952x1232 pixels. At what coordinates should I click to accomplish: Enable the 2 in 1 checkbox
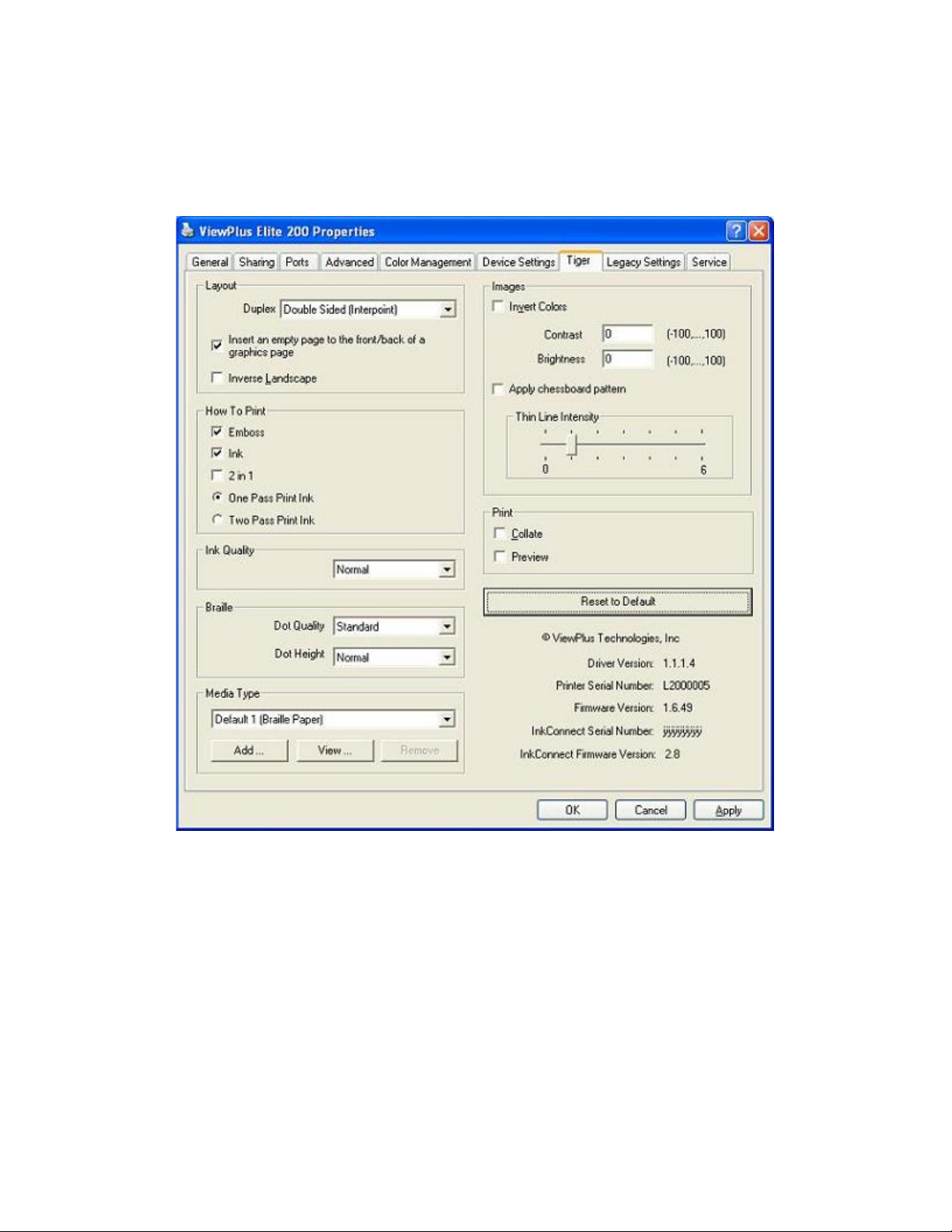(217, 475)
